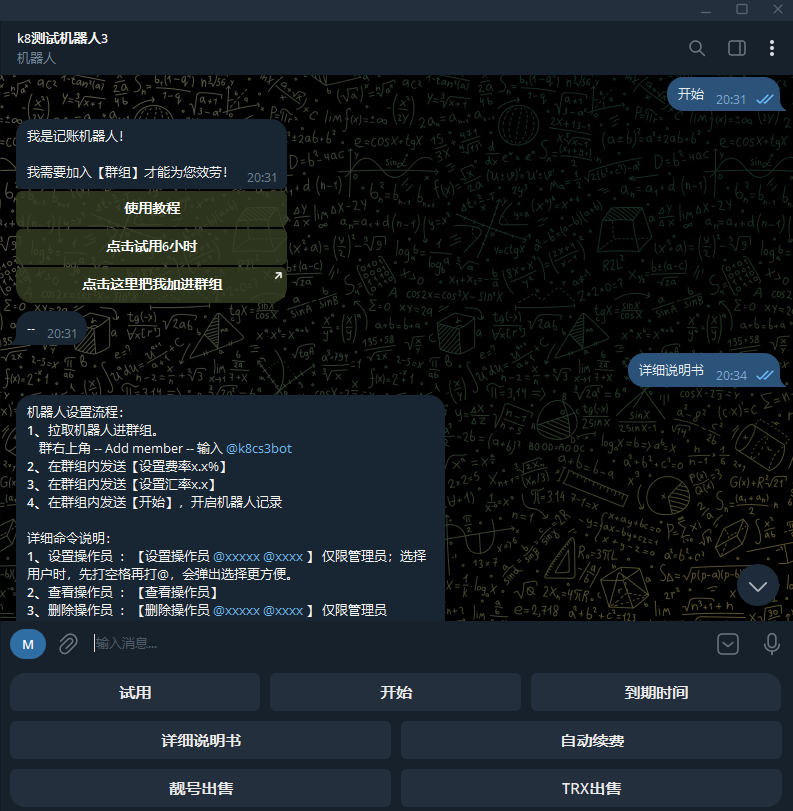
Task: Close the Telegram window
Action: 777,9
